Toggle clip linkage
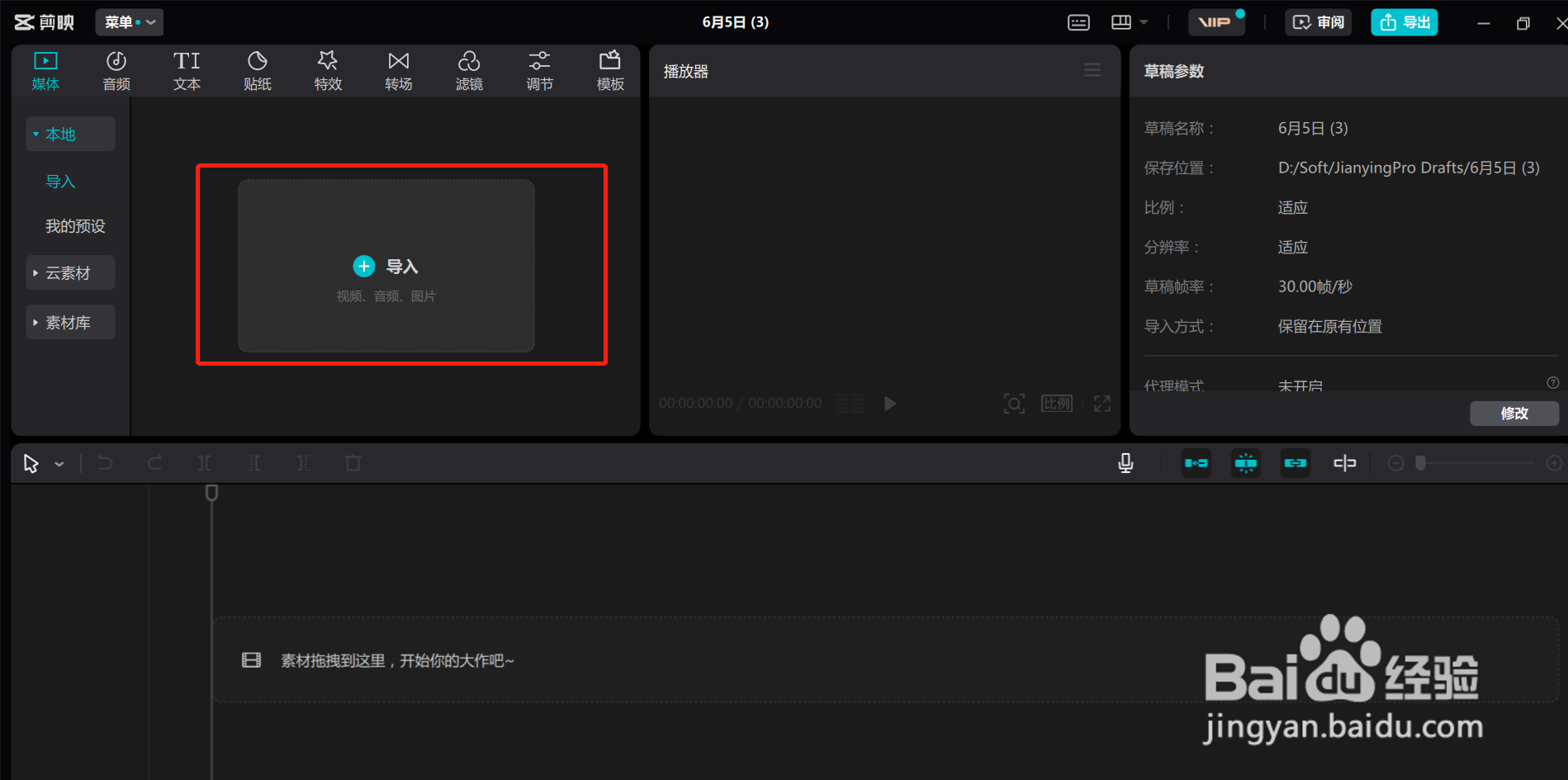The image size is (1568, 780). [x=1296, y=463]
